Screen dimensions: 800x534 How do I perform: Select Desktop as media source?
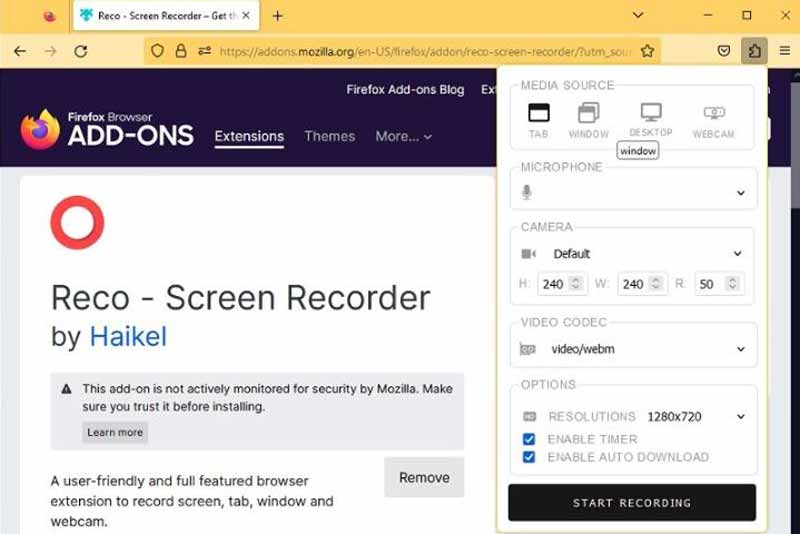point(651,119)
